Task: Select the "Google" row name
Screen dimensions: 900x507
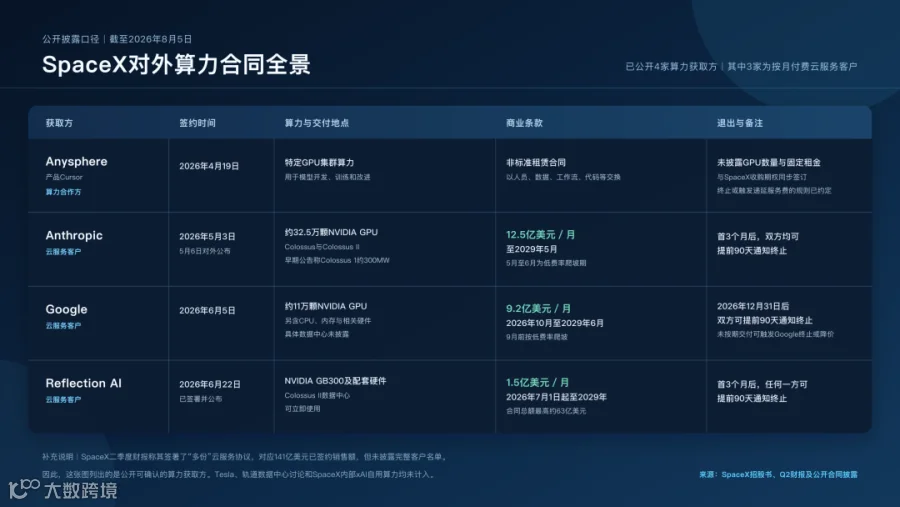Action: tap(67, 309)
